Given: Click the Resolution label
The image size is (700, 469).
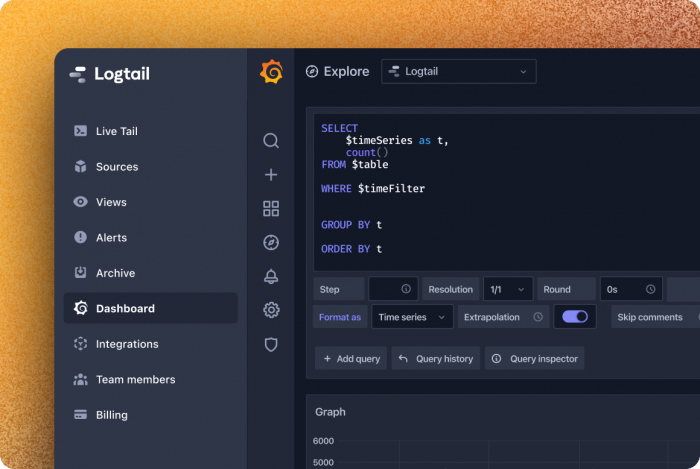Looking at the screenshot, I should pyautogui.click(x=450, y=289).
